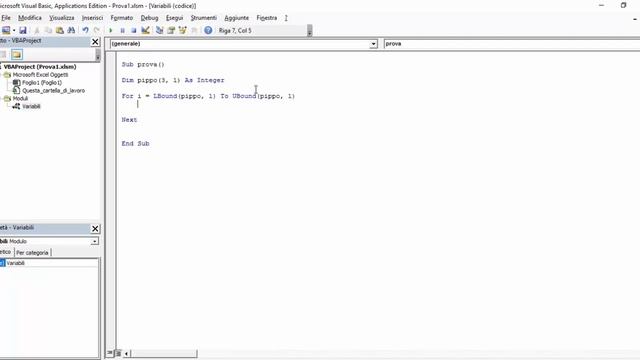Click the Redo arrow icon

click(97, 31)
